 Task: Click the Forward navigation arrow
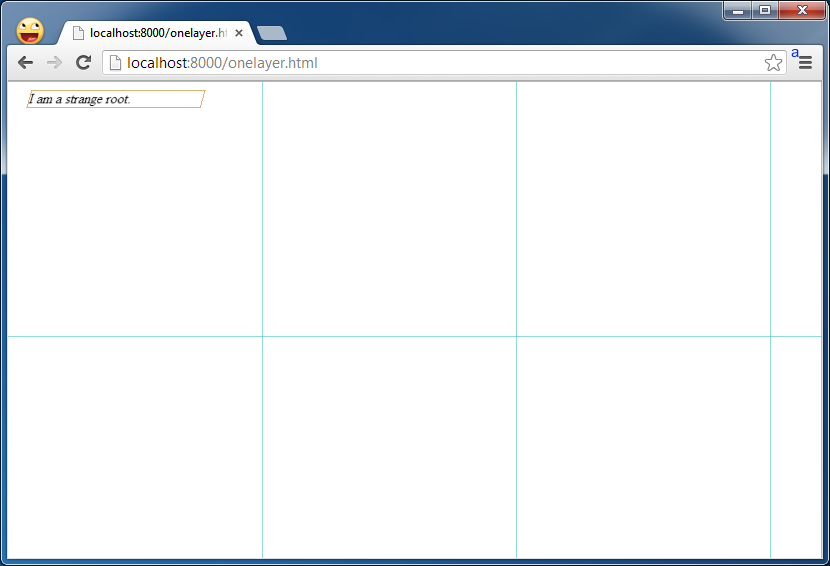click(x=54, y=62)
